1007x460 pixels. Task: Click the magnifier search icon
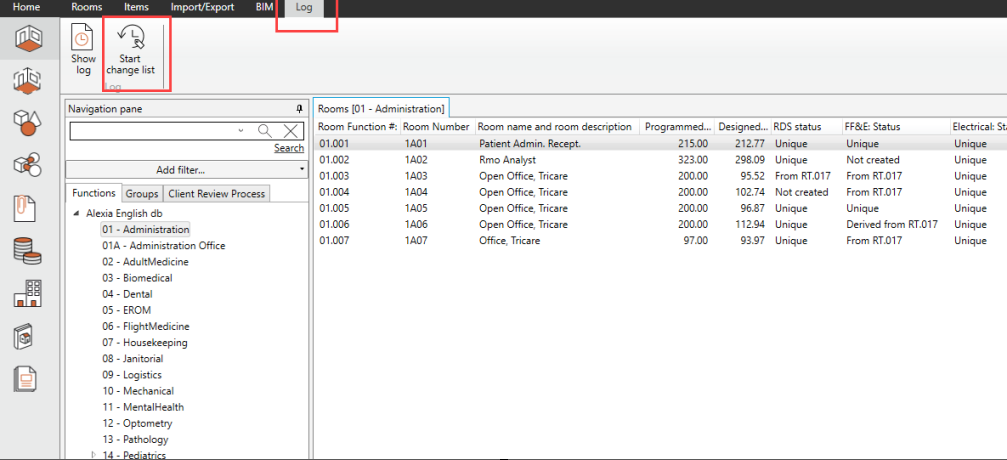coord(265,131)
